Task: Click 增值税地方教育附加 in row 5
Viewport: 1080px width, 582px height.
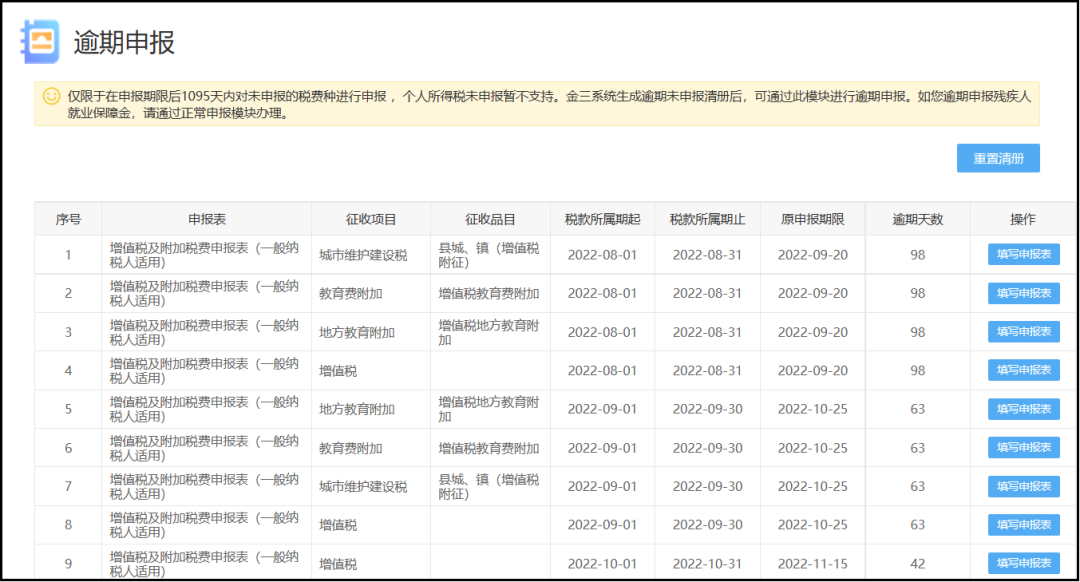Action: pyautogui.click(x=489, y=409)
